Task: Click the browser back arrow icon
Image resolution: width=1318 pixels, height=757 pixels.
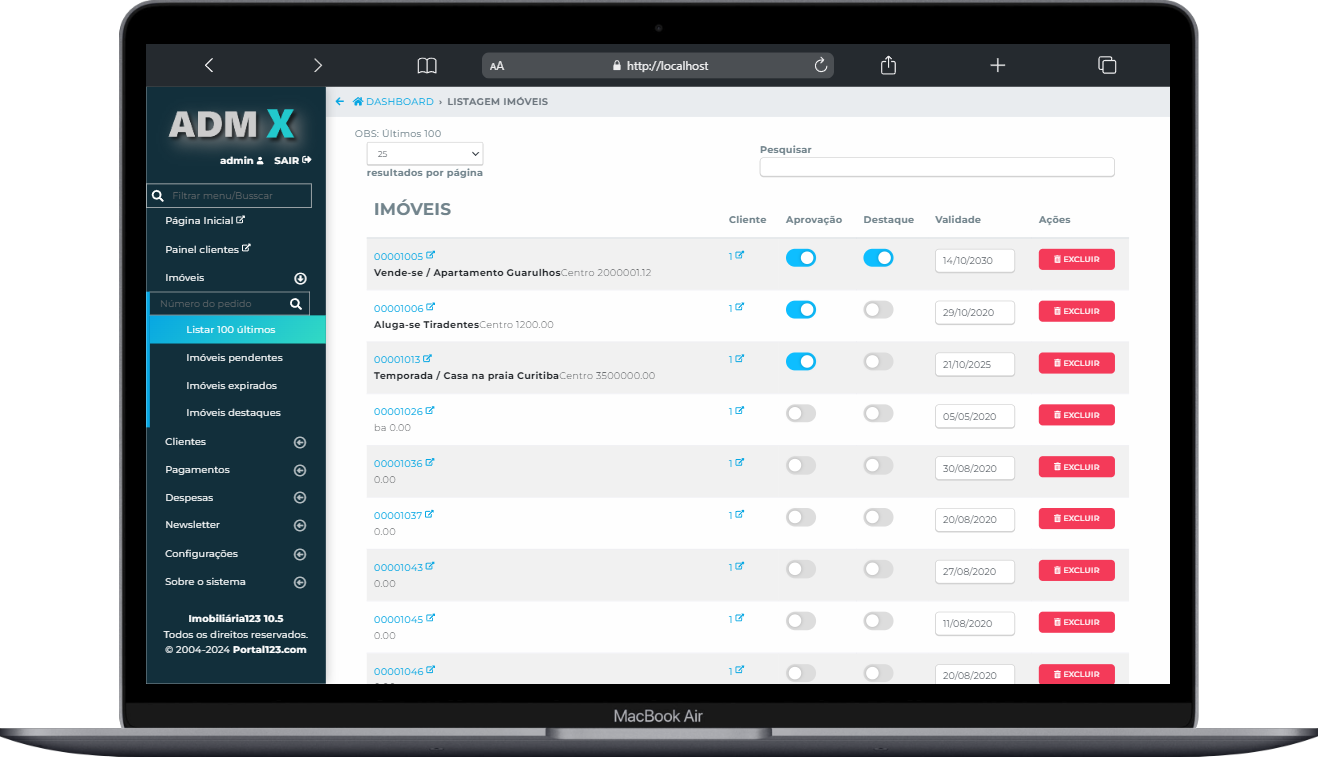Action: pyautogui.click(x=208, y=65)
